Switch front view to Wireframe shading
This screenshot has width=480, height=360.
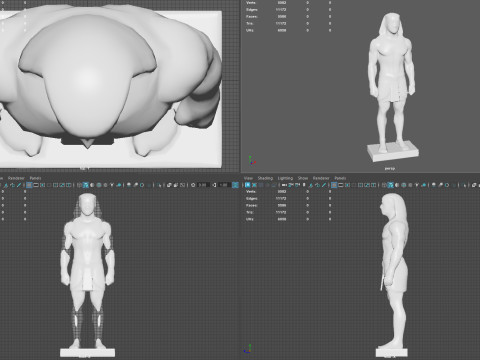[x=79, y=185]
